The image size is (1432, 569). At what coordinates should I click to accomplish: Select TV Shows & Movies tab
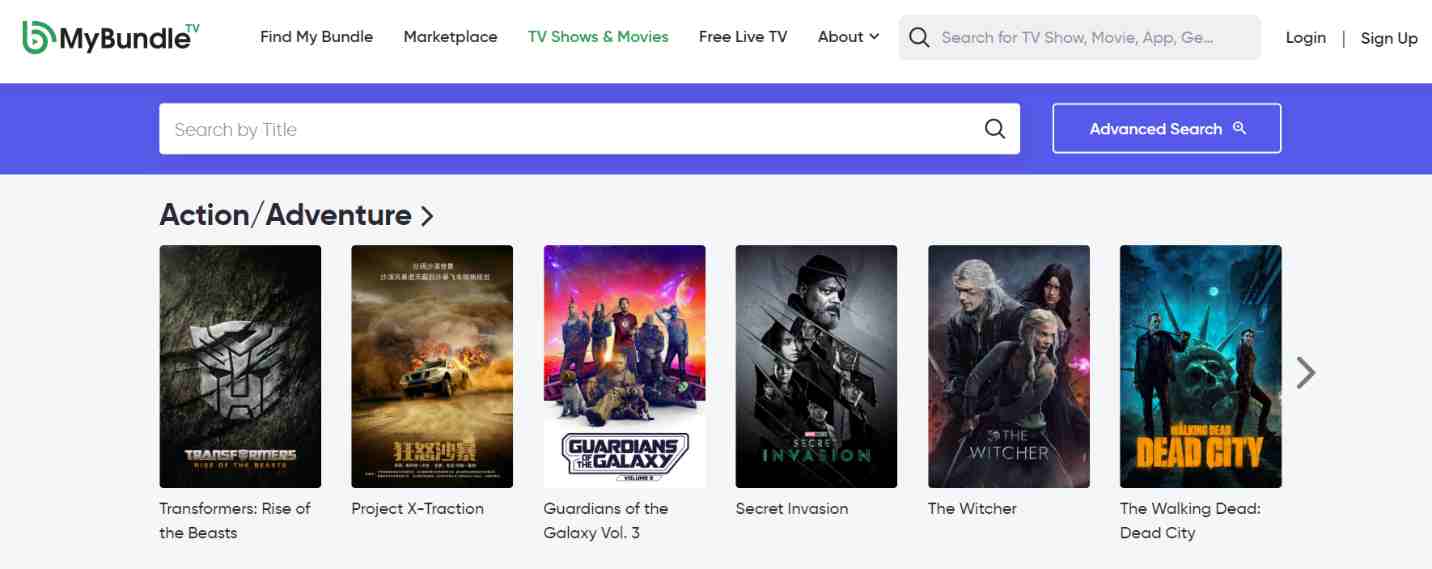(x=598, y=37)
